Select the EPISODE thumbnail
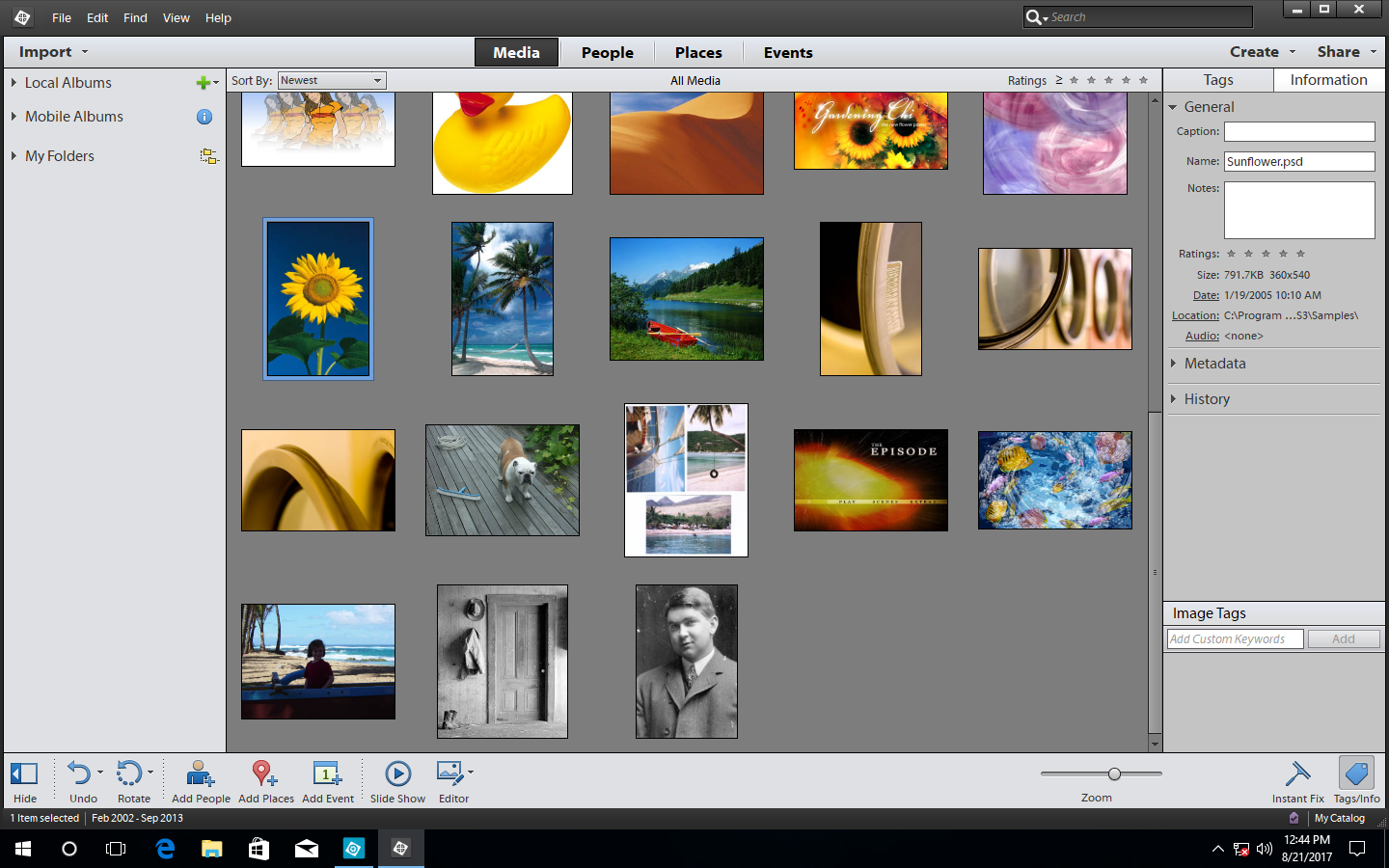This screenshot has width=1389, height=868. (871, 480)
